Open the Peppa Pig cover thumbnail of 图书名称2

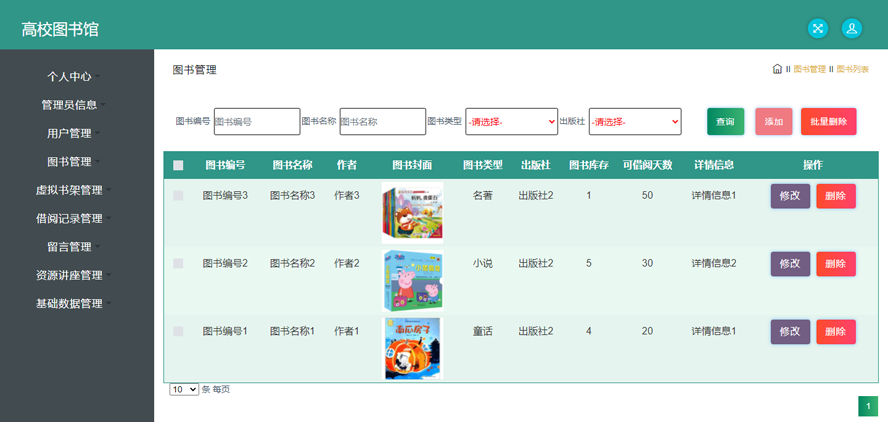(x=412, y=280)
